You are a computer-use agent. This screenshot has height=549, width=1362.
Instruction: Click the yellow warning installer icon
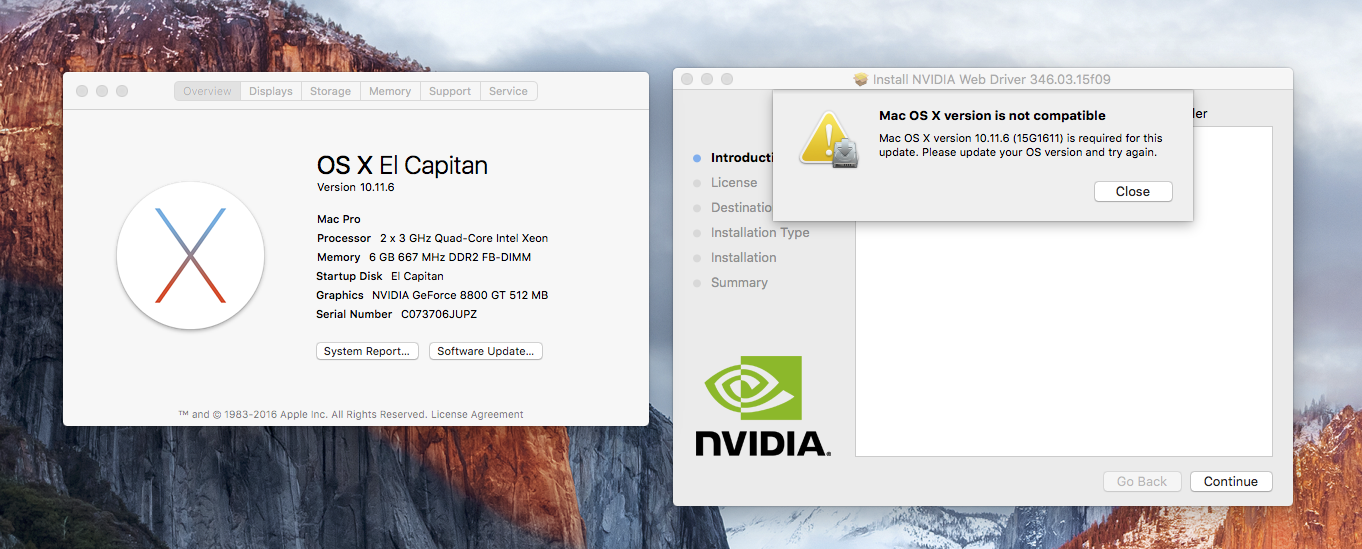[x=829, y=139]
